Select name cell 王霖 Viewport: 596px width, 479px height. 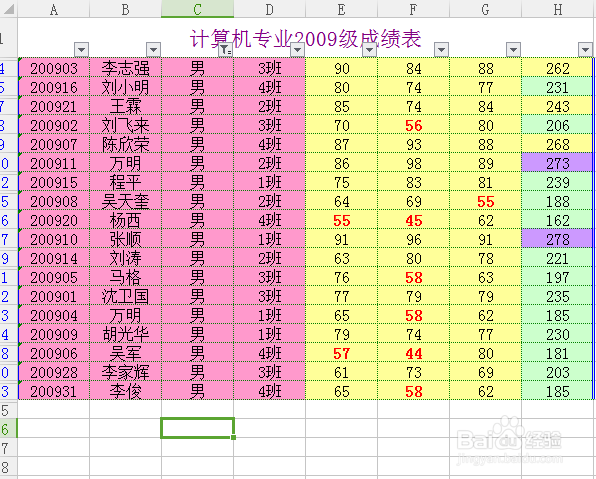[x=125, y=106]
